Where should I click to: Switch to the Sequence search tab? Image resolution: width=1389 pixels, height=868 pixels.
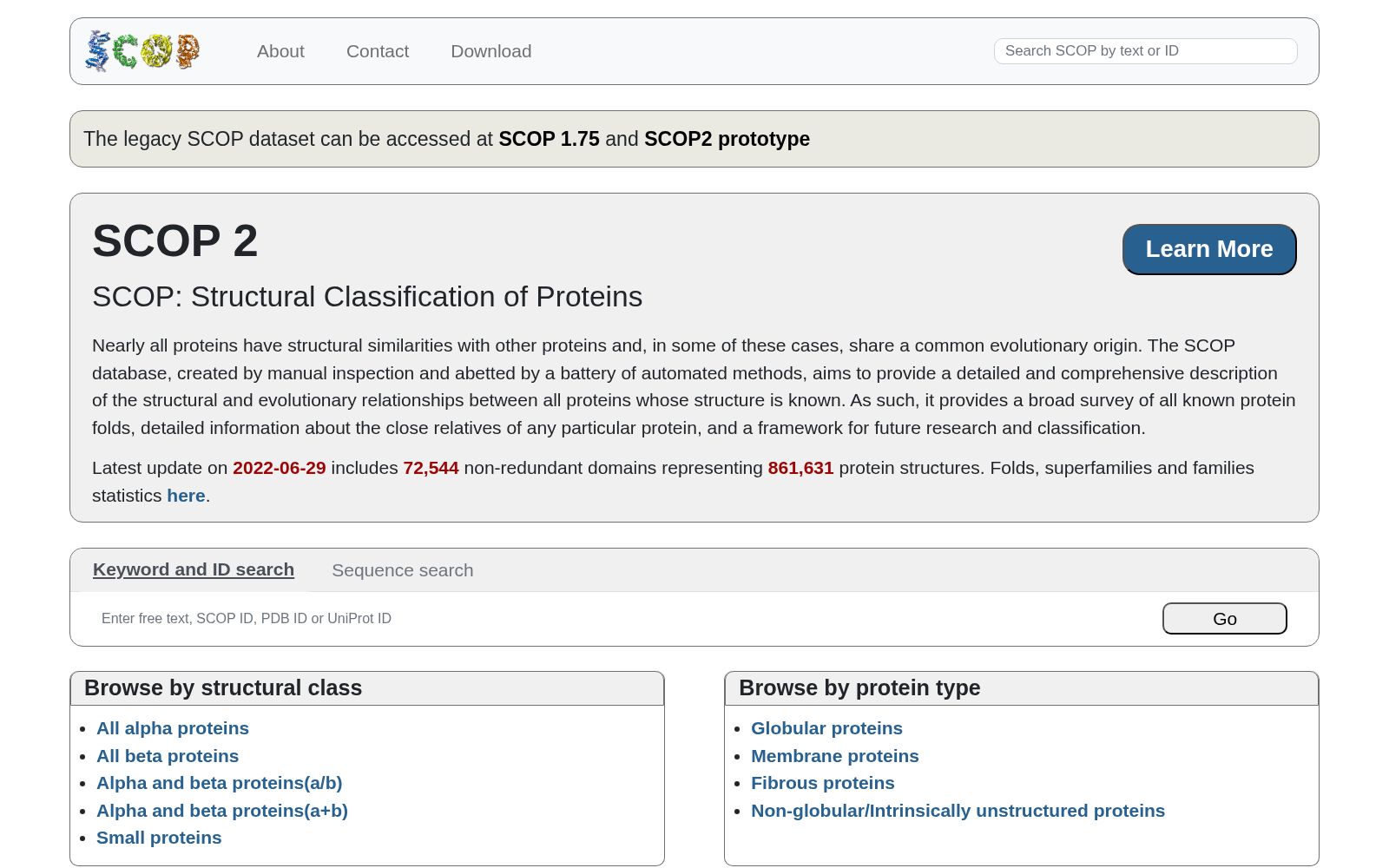point(403,570)
